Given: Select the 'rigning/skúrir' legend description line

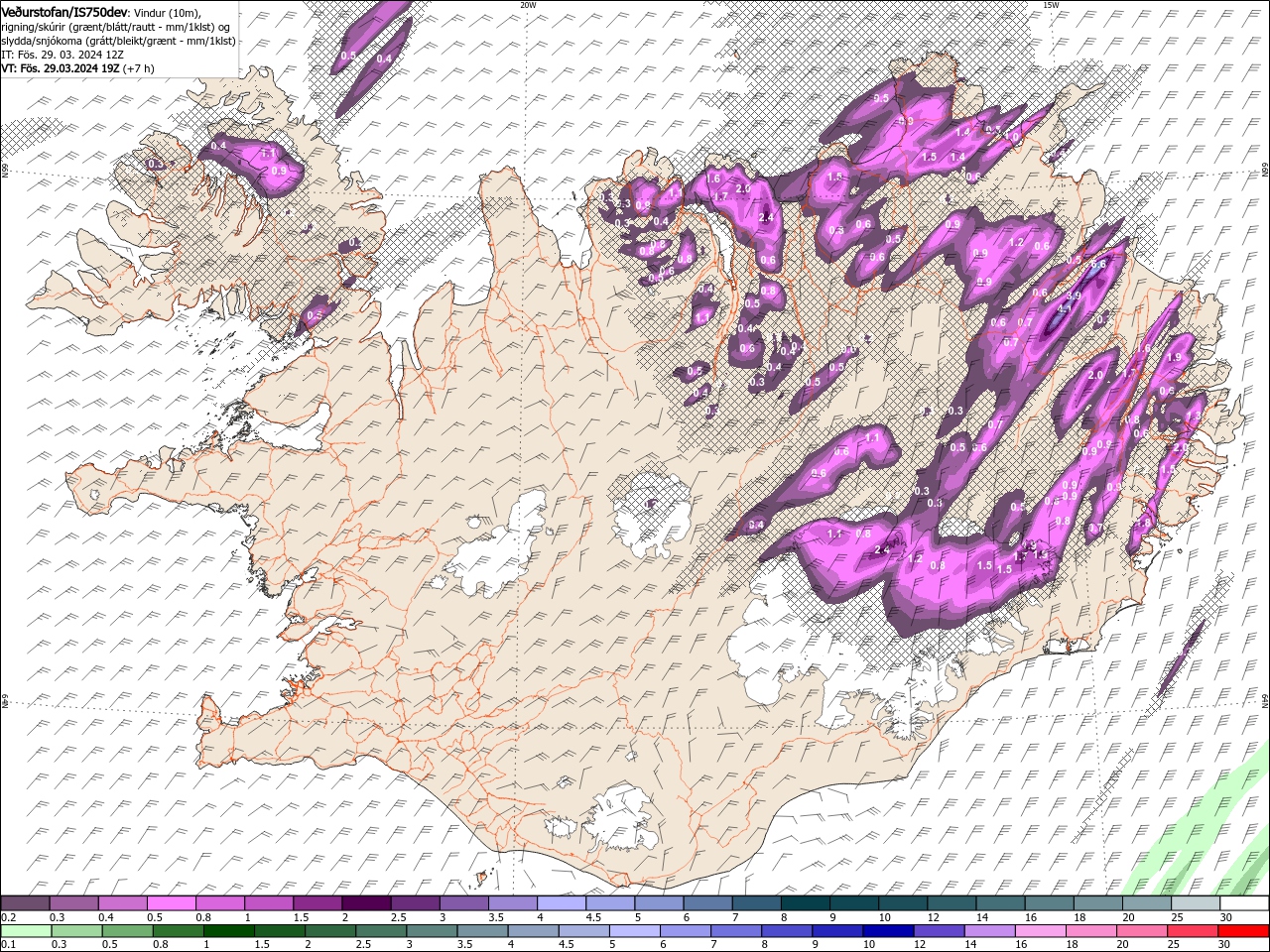Looking at the screenshot, I should click(115, 26).
